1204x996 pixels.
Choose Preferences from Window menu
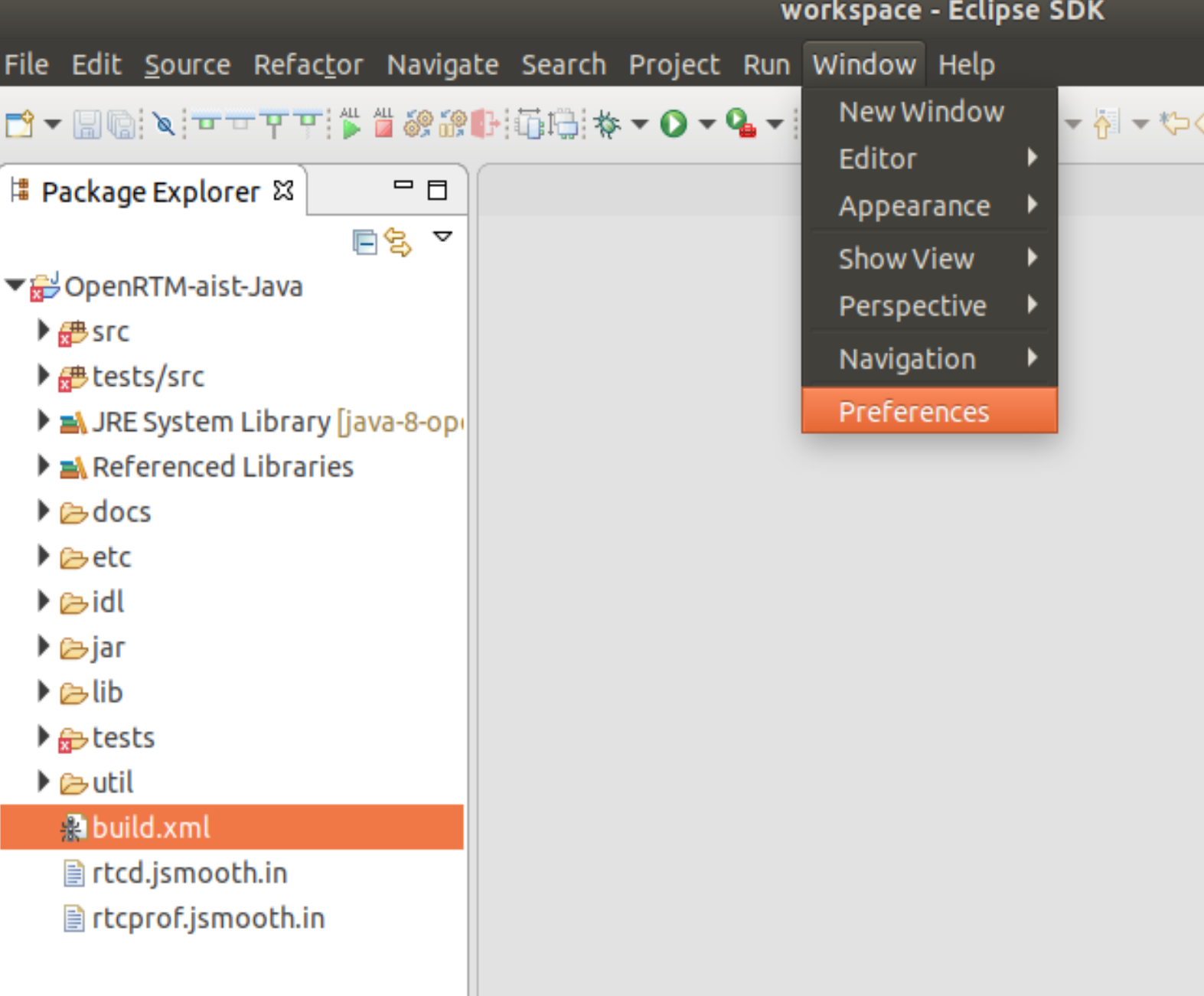929,411
